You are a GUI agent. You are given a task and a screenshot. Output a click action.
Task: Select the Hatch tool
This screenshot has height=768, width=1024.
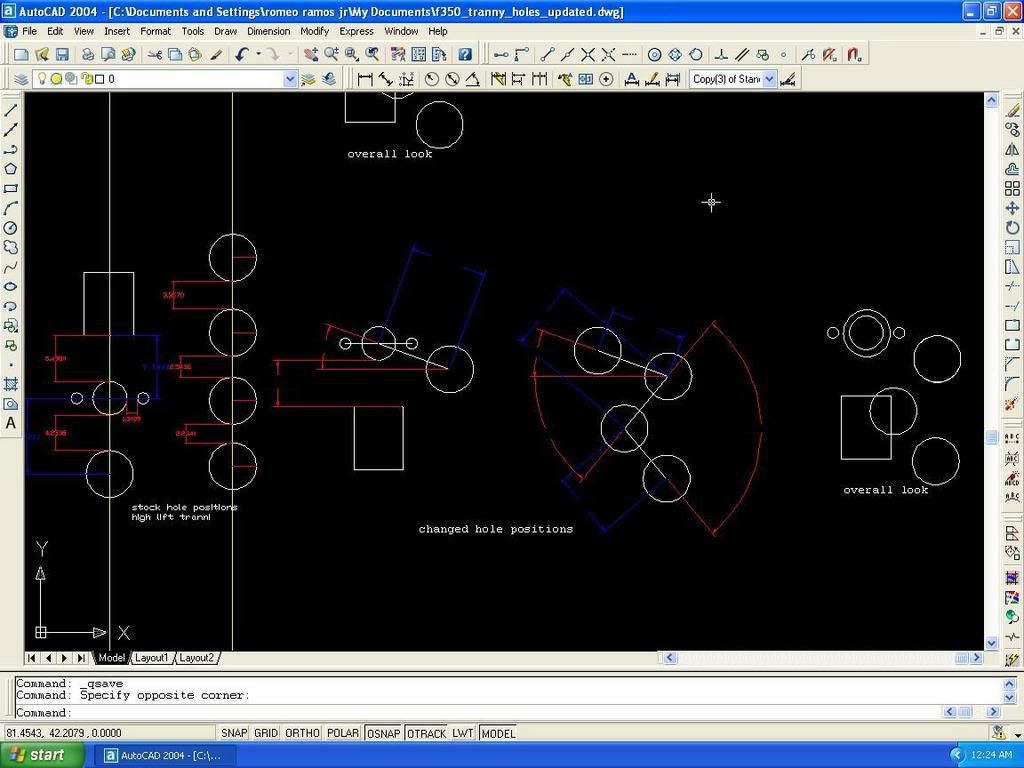tap(10, 384)
